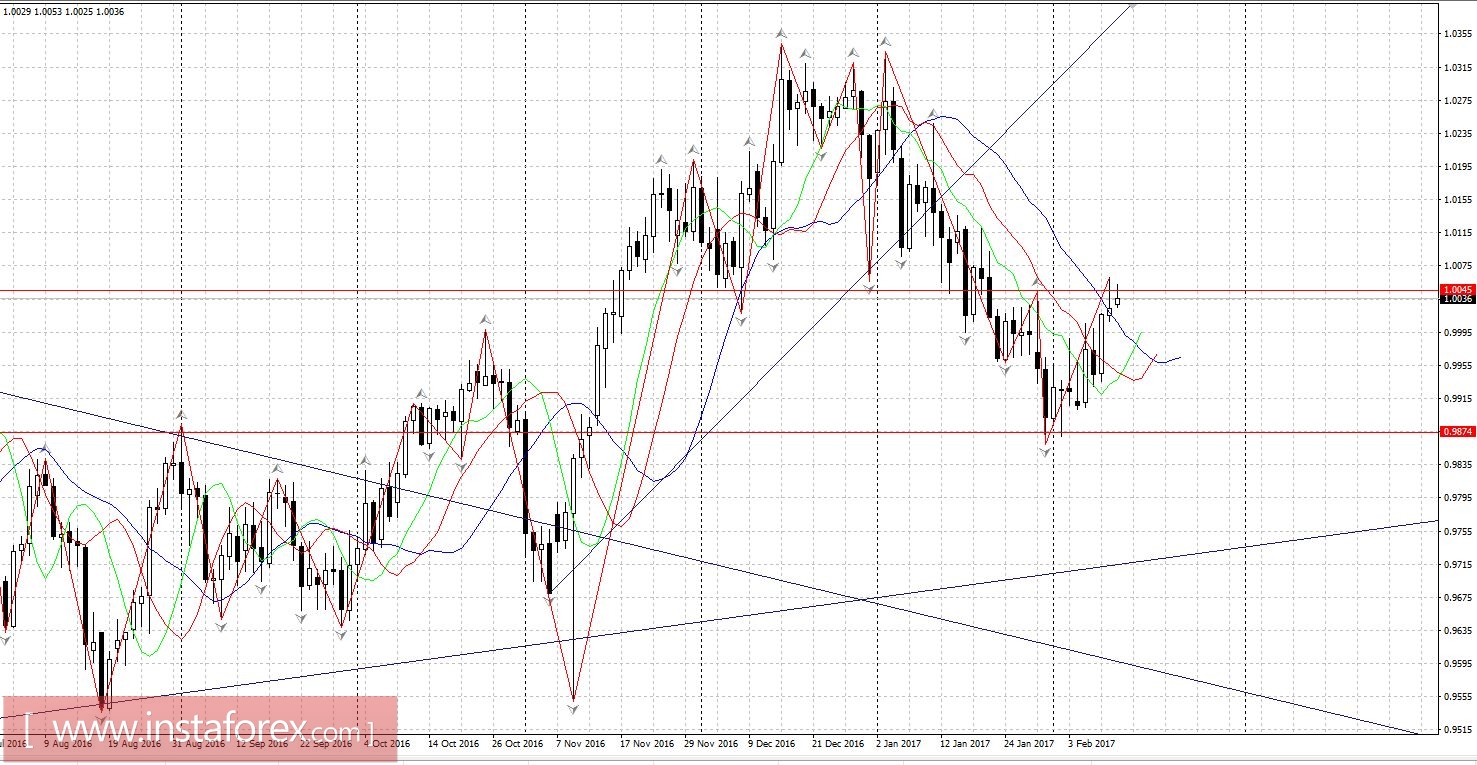Click the 0.9835 price axis label

point(1457,465)
